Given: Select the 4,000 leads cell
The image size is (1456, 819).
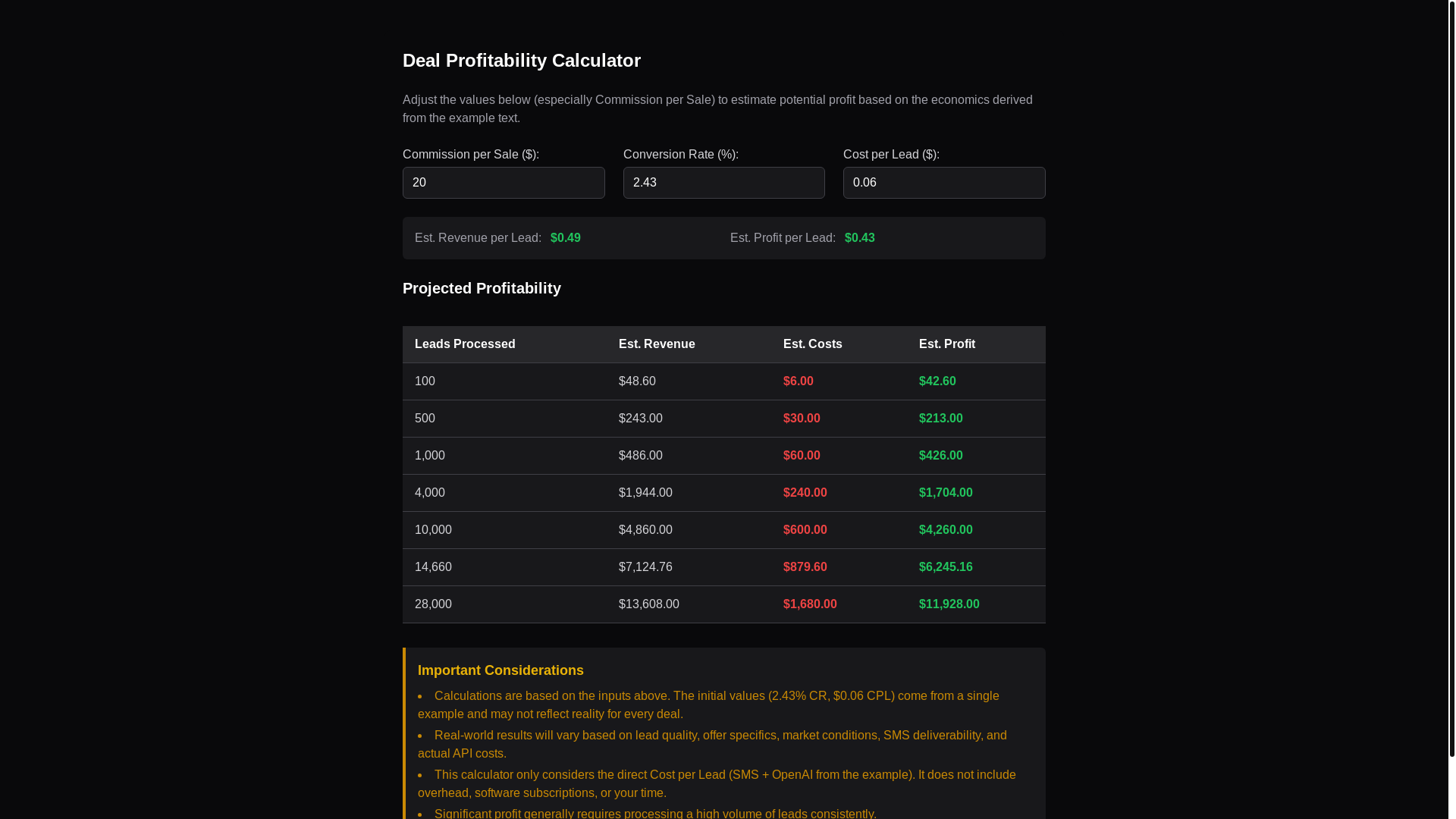Looking at the screenshot, I should click(504, 493).
